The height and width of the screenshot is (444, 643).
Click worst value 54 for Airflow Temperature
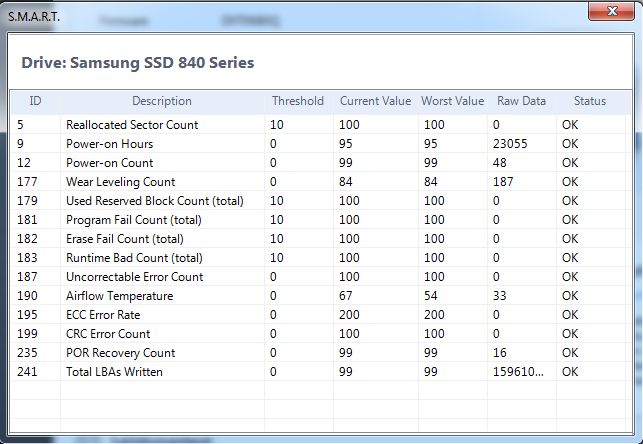pyautogui.click(x=431, y=296)
